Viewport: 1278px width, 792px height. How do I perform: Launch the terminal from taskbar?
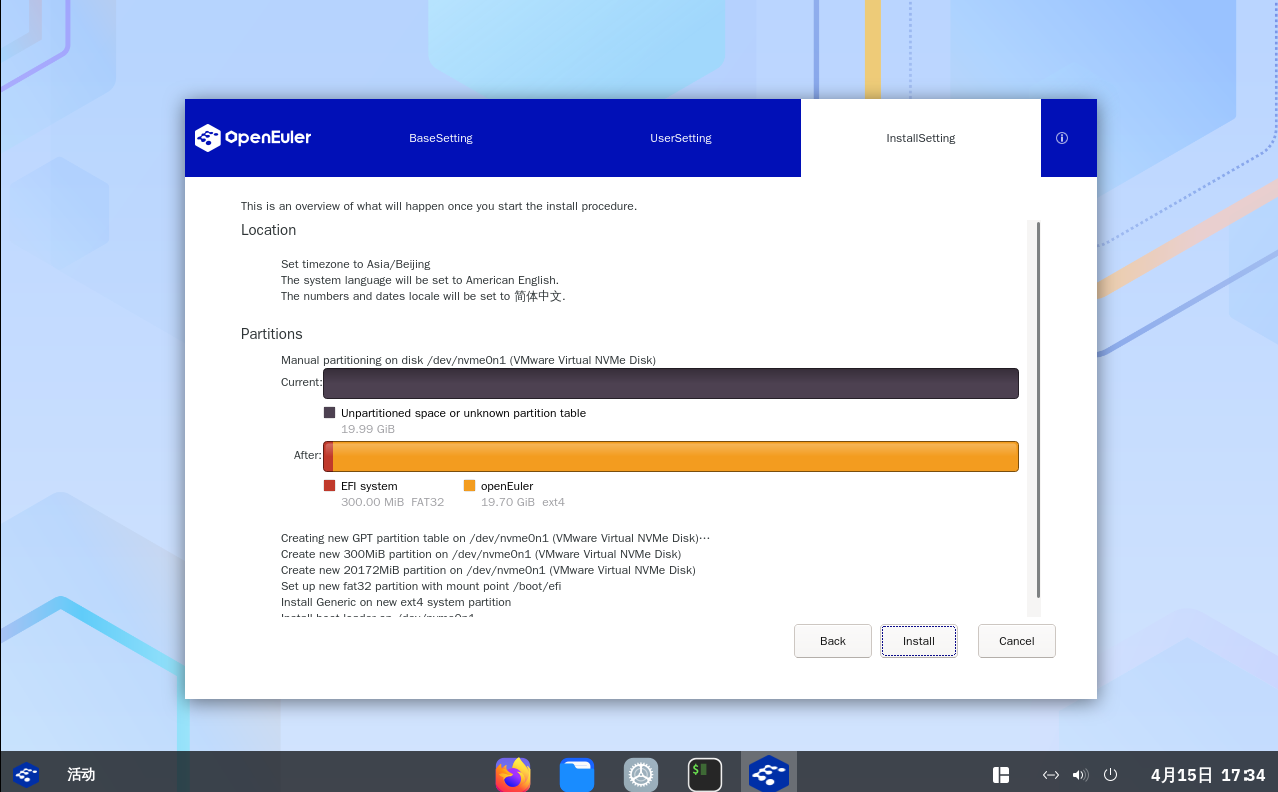(x=705, y=774)
